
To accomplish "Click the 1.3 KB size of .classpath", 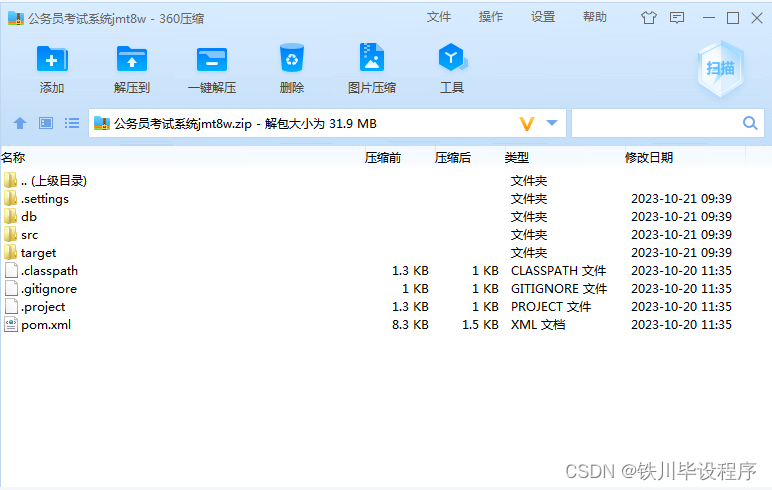I will point(410,271).
